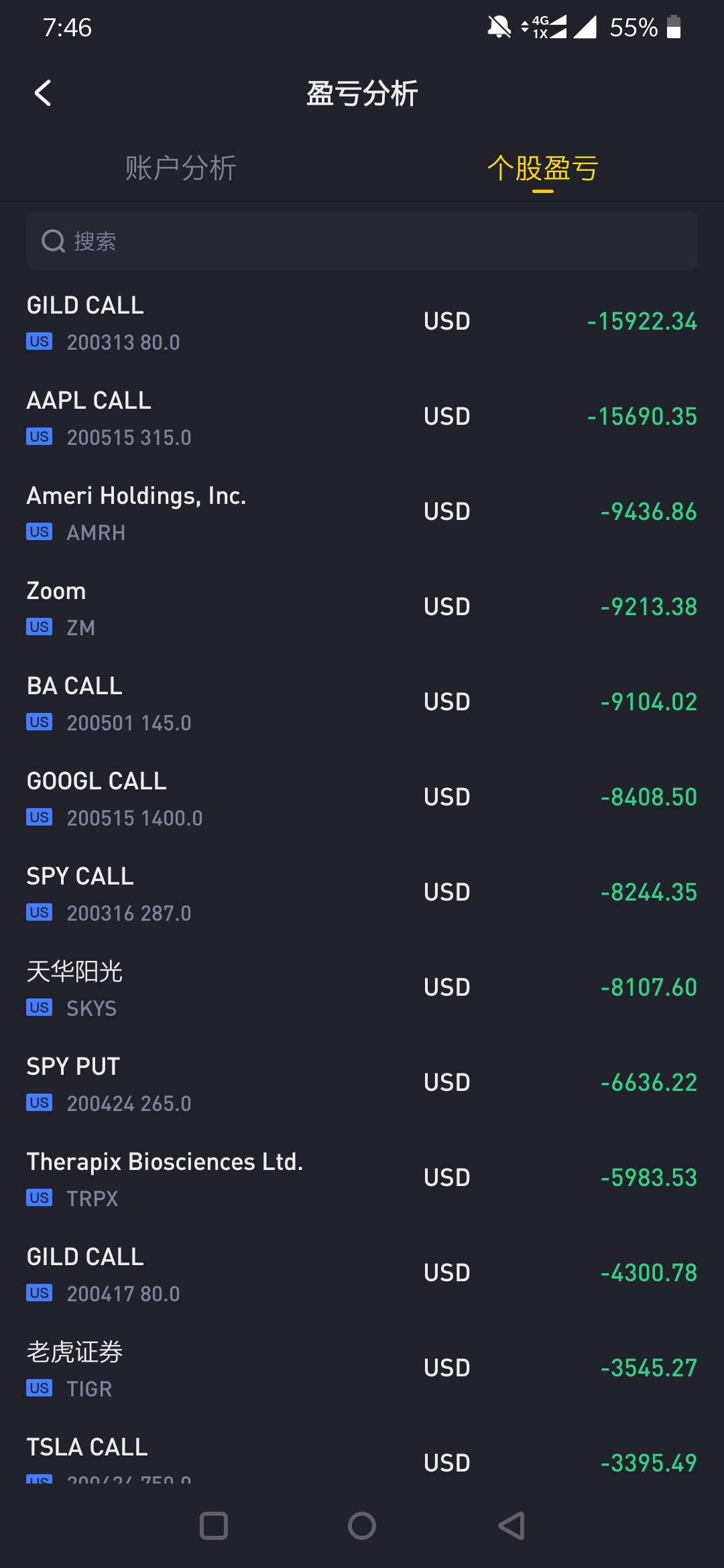The width and height of the screenshot is (724, 1568).
Task: Open 老虎证券 TIGR stock row
Action: pyautogui.click(x=362, y=1370)
